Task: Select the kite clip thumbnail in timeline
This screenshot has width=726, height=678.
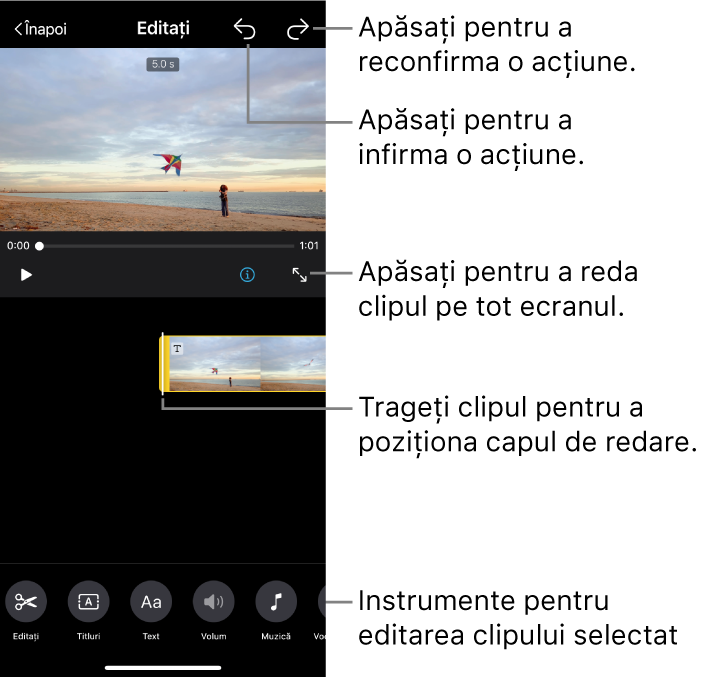Action: (x=214, y=364)
